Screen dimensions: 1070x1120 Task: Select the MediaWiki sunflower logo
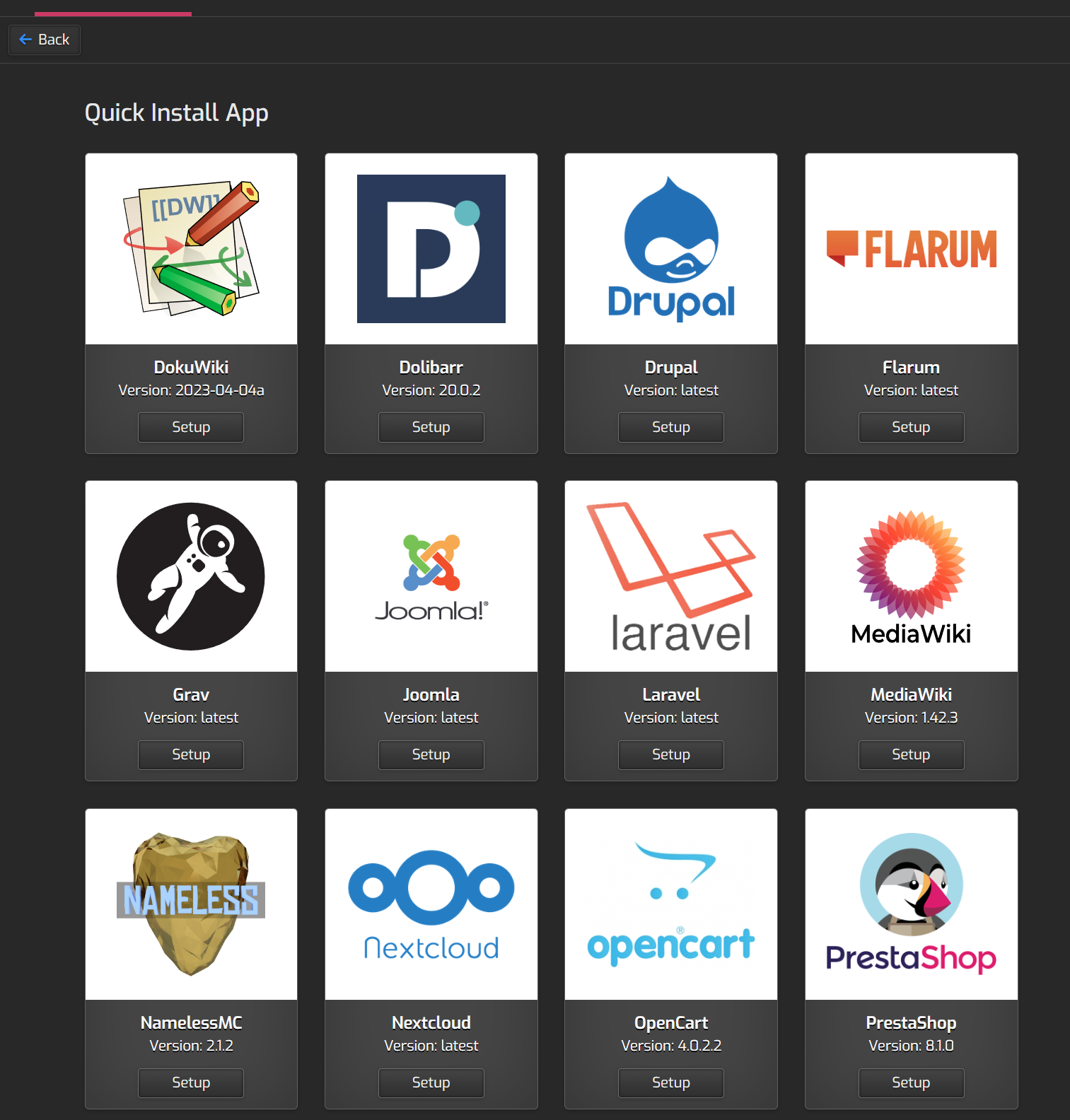click(911, 576)
